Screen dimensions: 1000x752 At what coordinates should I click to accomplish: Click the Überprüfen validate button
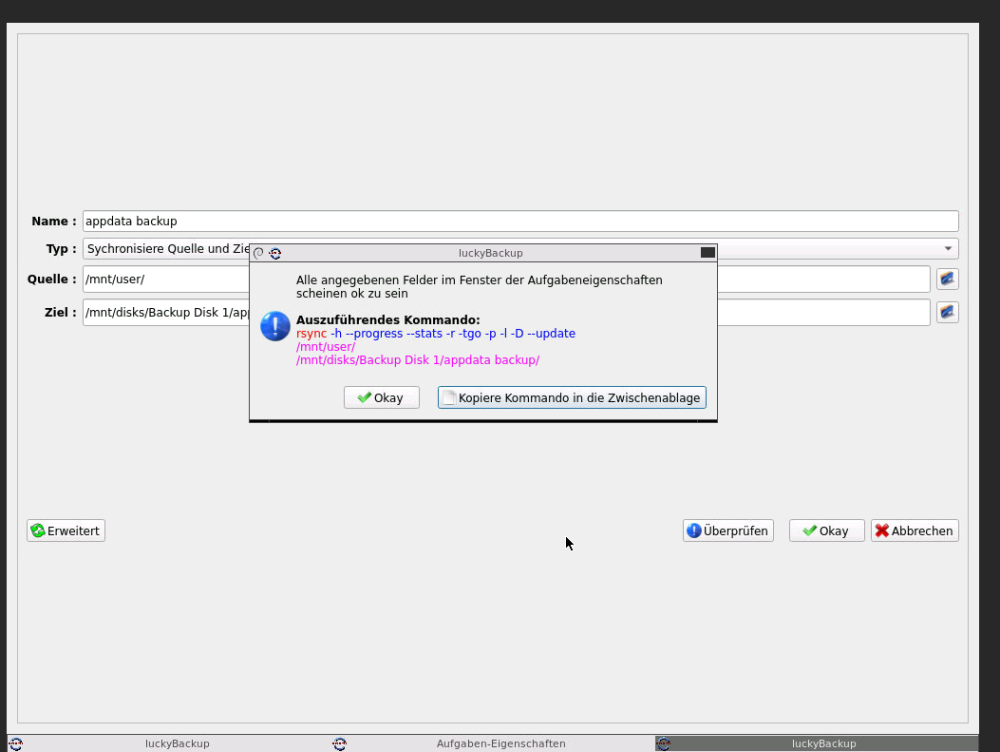pos(728,531)
